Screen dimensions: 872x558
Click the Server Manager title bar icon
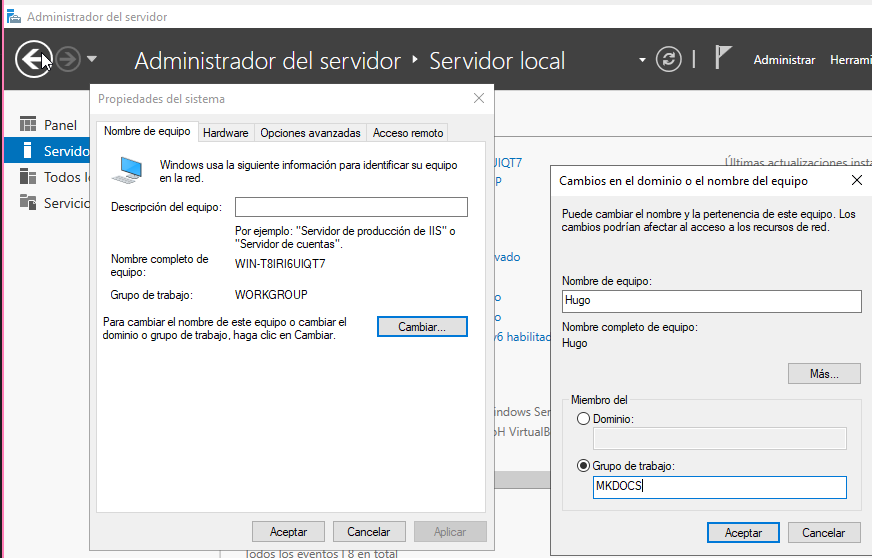pyautogui.click(x=14, y=17)
